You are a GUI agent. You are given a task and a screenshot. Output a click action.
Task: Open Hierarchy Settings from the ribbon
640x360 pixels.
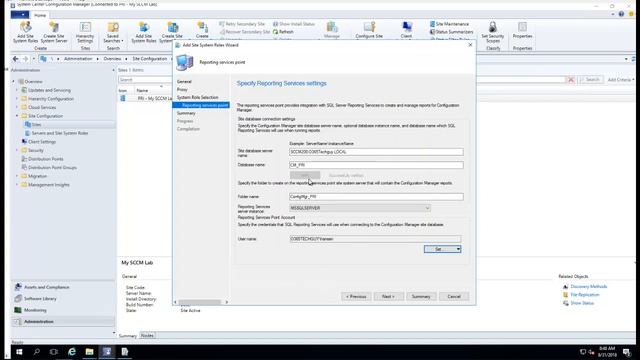coord(85,32)
